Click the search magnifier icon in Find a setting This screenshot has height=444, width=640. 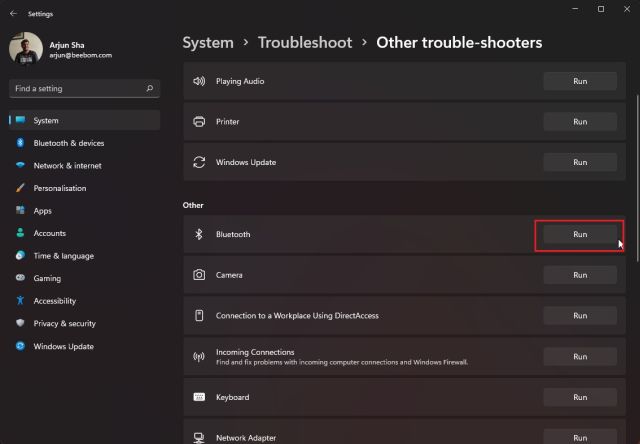click(150, 89)
